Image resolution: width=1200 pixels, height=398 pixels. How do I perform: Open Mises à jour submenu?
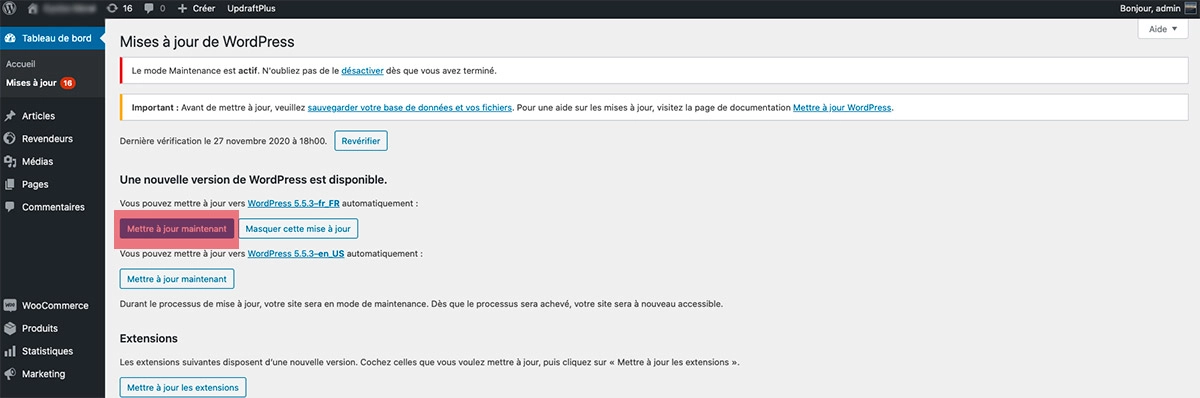(x=31, y=83)
